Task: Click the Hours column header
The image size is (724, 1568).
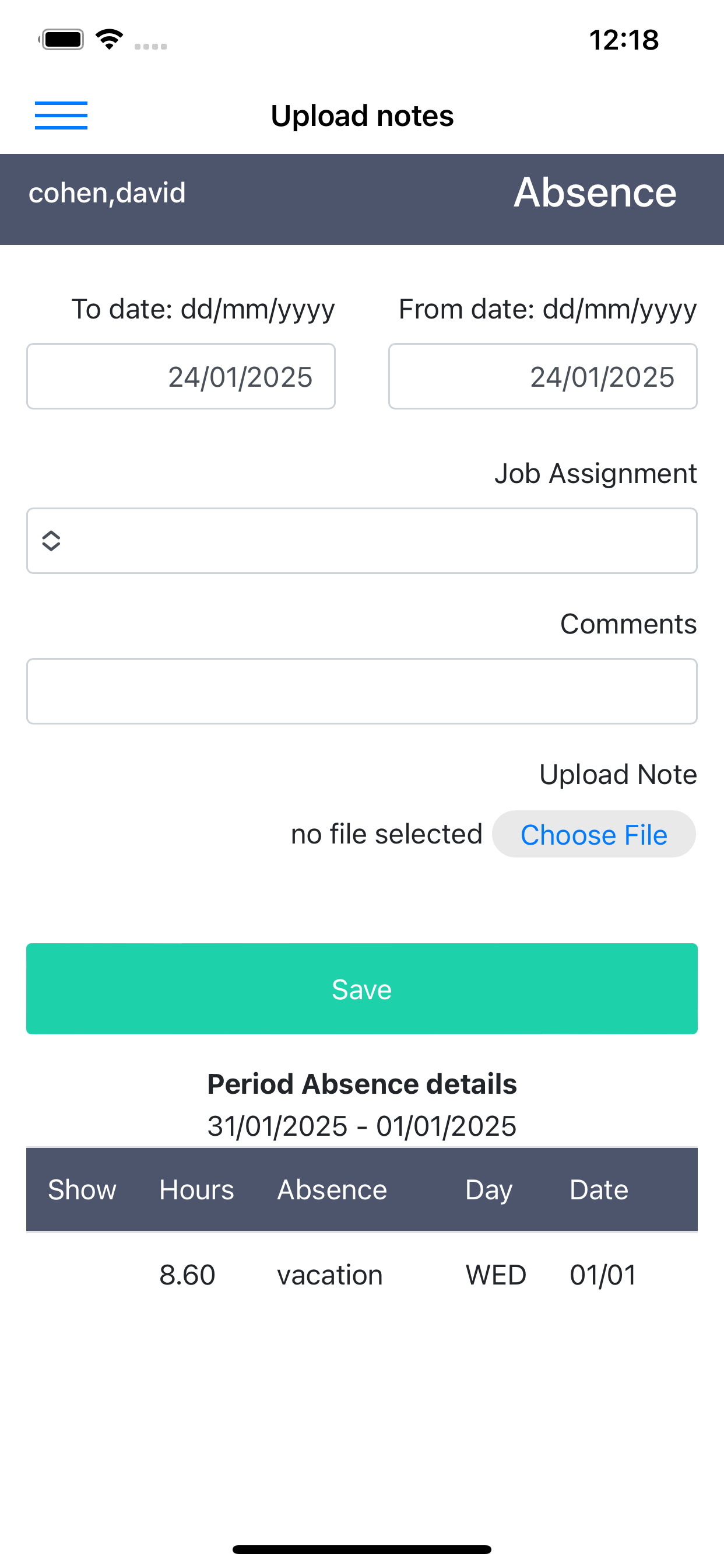Action: pos(196,1189)
